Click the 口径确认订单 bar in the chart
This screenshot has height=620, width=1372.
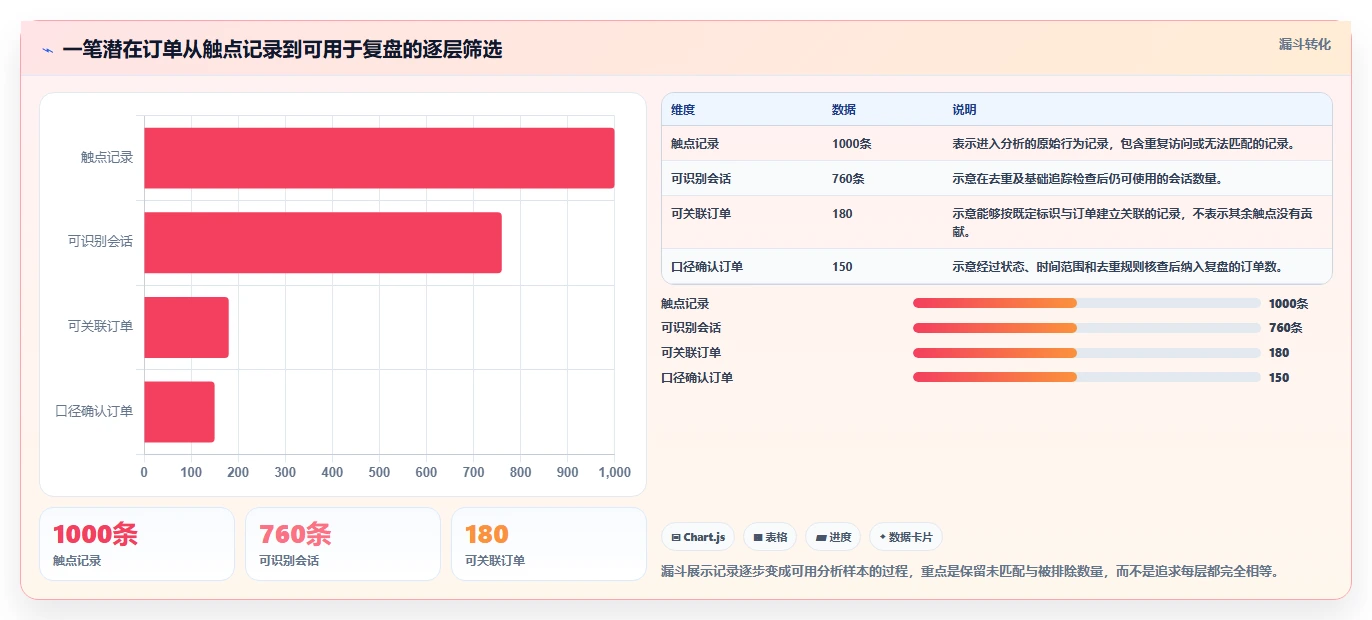pos(179,412)
